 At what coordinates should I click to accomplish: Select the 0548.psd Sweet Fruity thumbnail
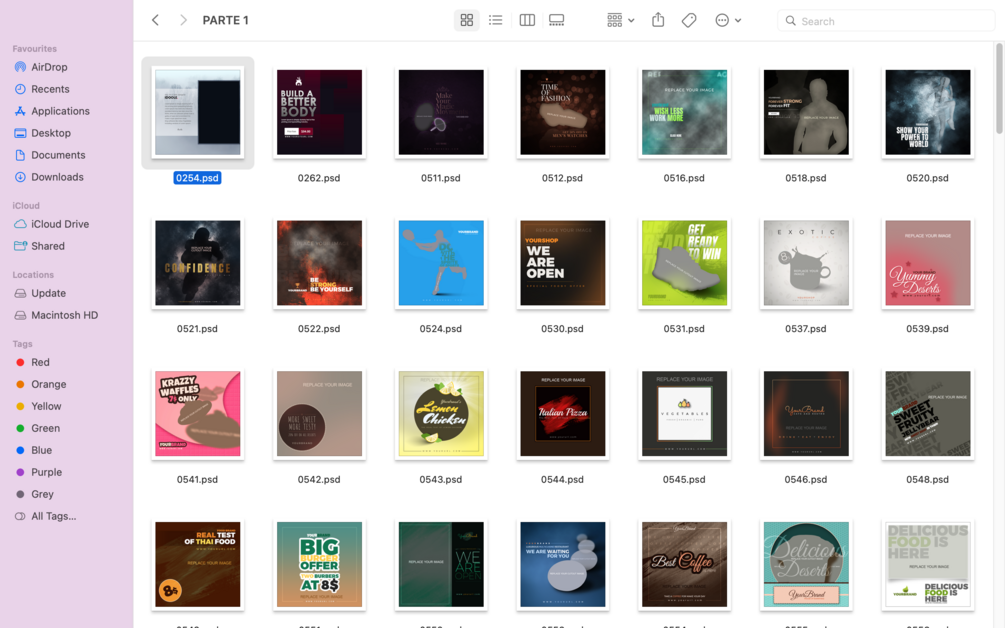[928, 413]
